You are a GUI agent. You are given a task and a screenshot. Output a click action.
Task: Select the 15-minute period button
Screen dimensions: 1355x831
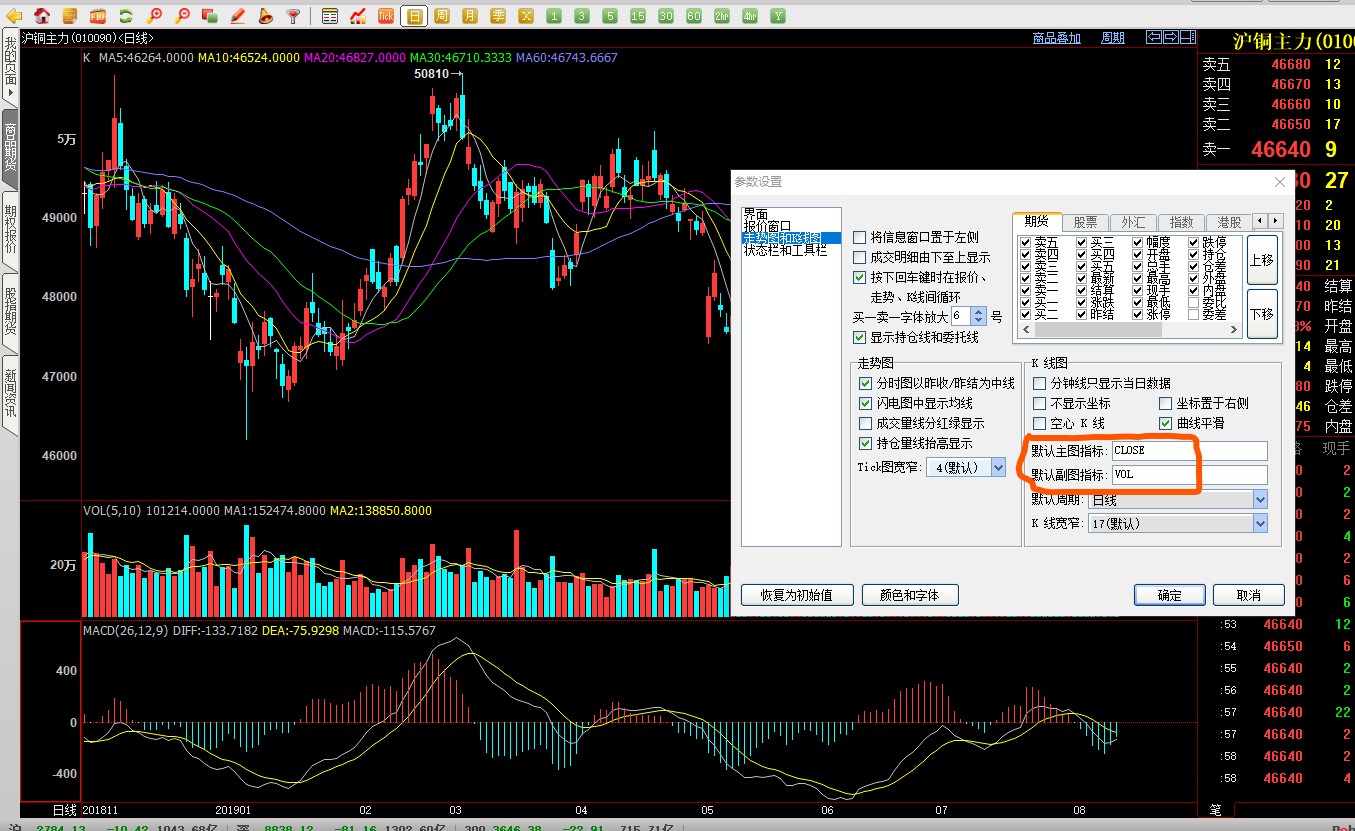tap(638, 16)
